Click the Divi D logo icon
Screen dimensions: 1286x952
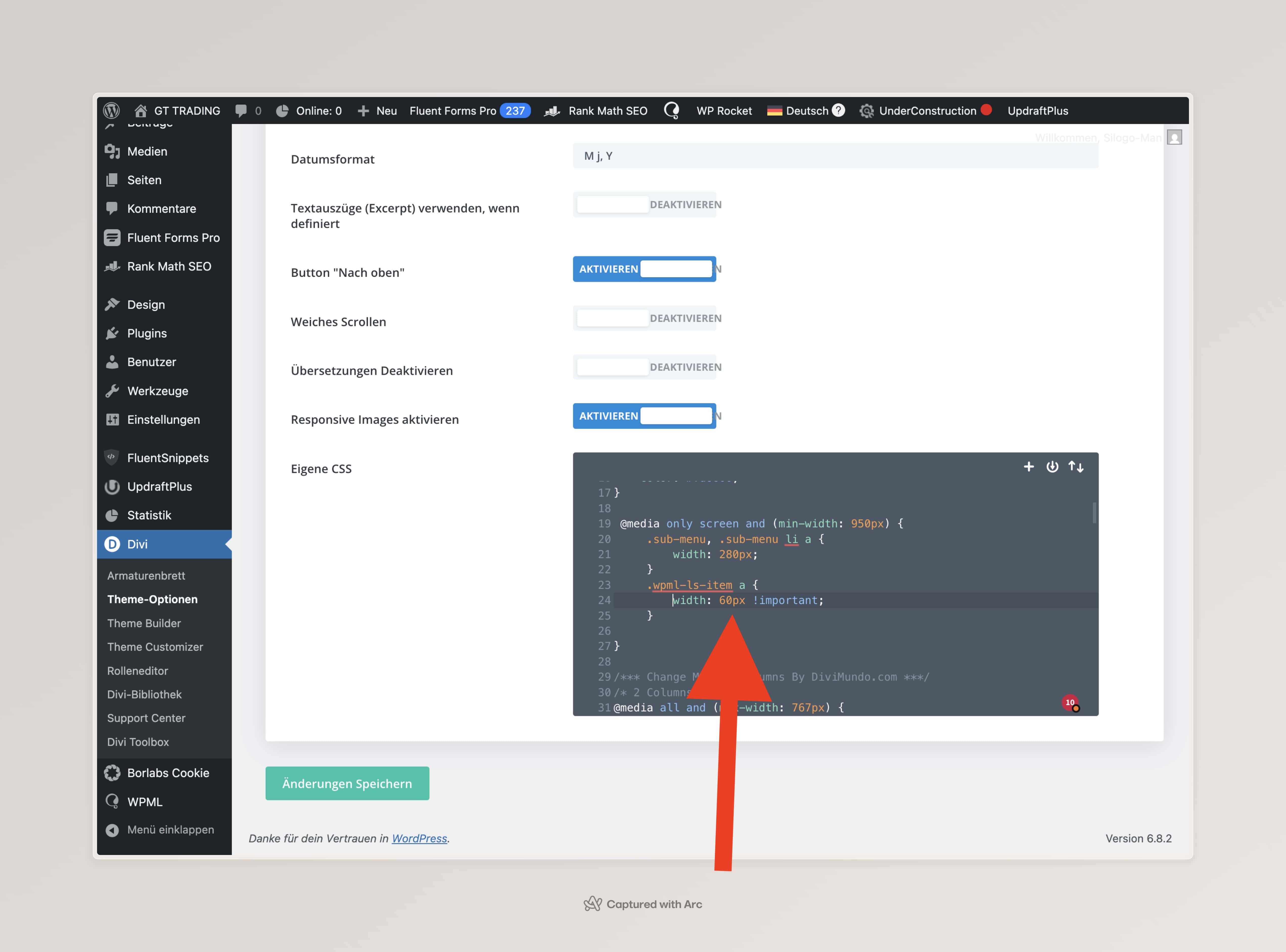(x=112, y=544)
